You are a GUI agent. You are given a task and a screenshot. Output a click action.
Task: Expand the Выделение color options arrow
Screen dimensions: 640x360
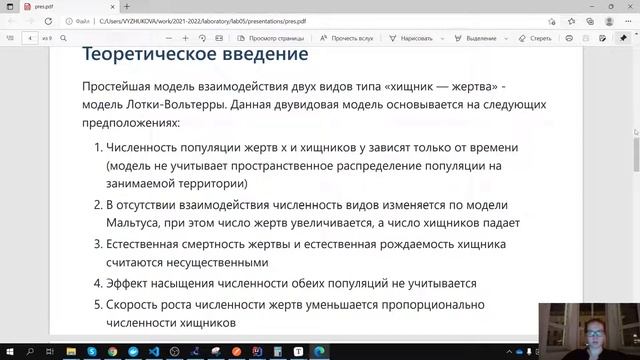[506, 38]
